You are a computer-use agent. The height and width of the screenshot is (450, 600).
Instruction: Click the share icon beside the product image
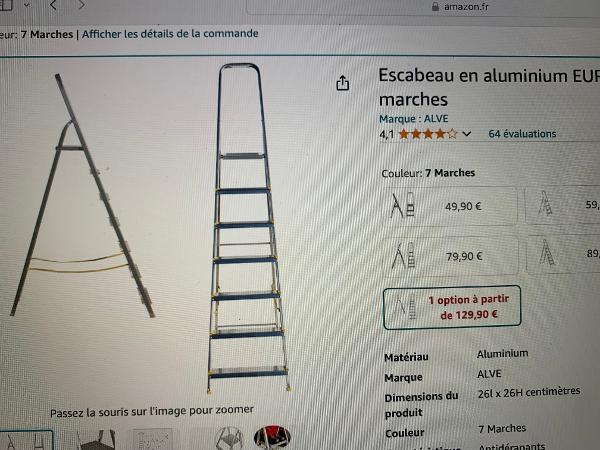(342, 83)
